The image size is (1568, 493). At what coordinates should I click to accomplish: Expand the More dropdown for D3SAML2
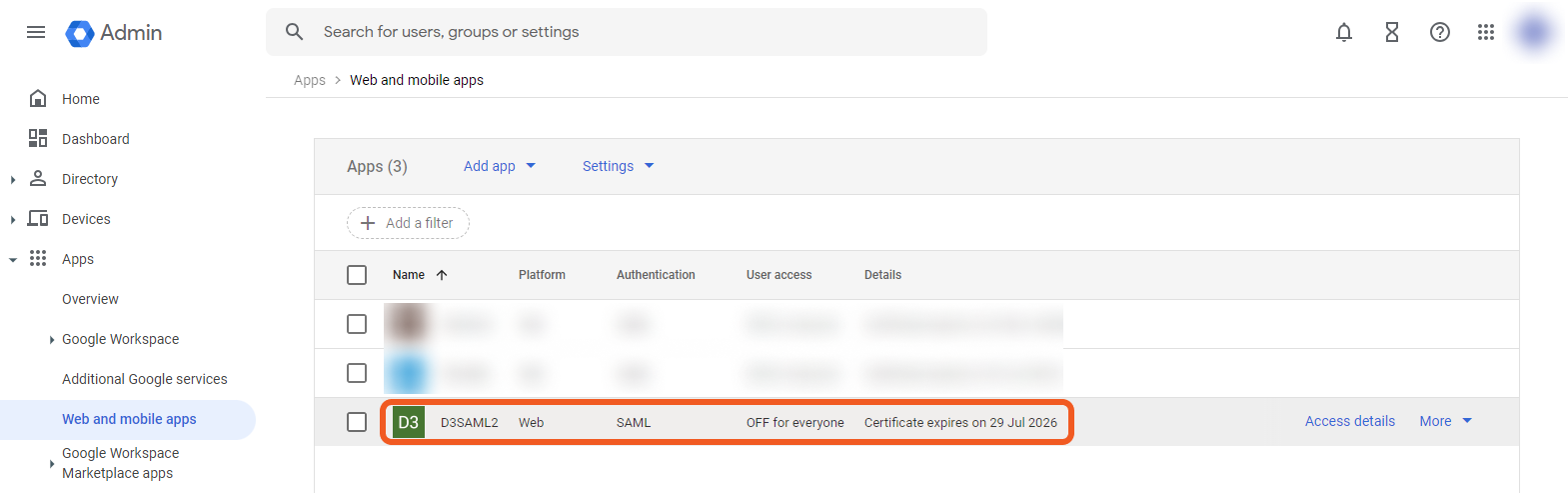(1445, 421)
